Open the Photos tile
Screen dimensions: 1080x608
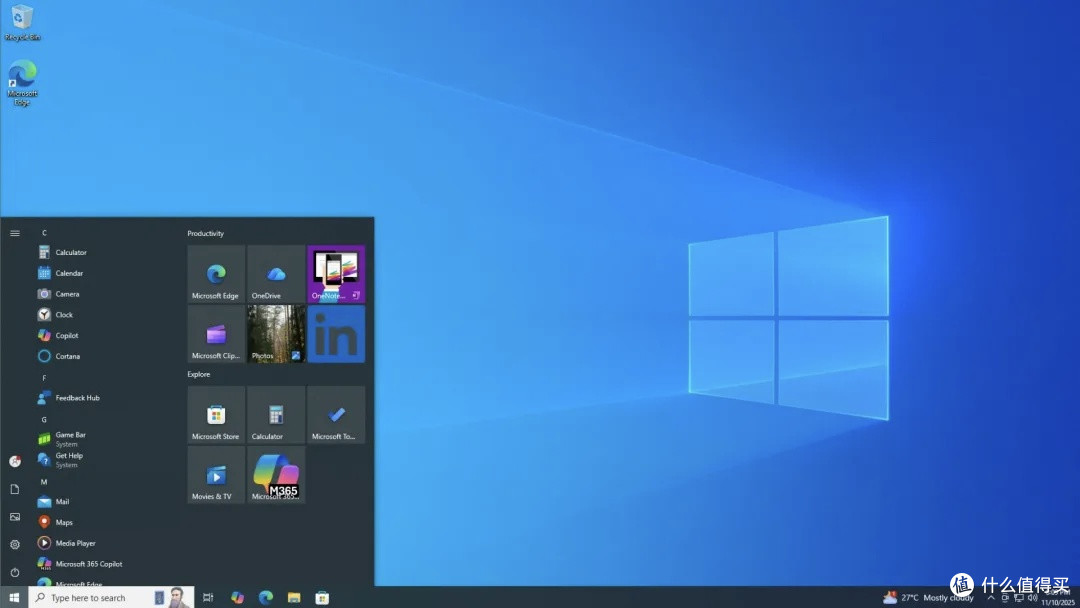coord(276,334)
